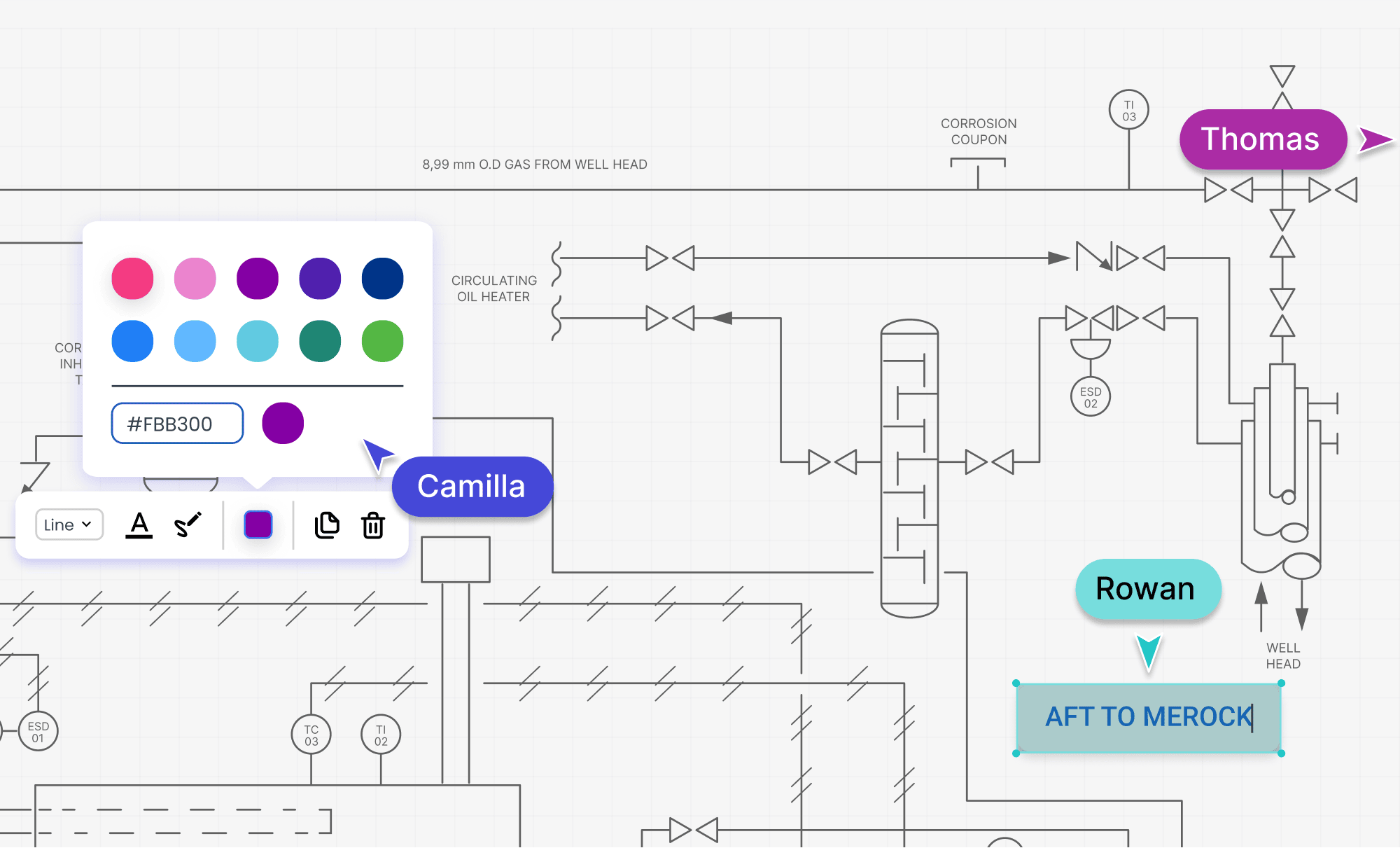
Task: Select the TI 03 instrument circle
Action: point(1129,110)
